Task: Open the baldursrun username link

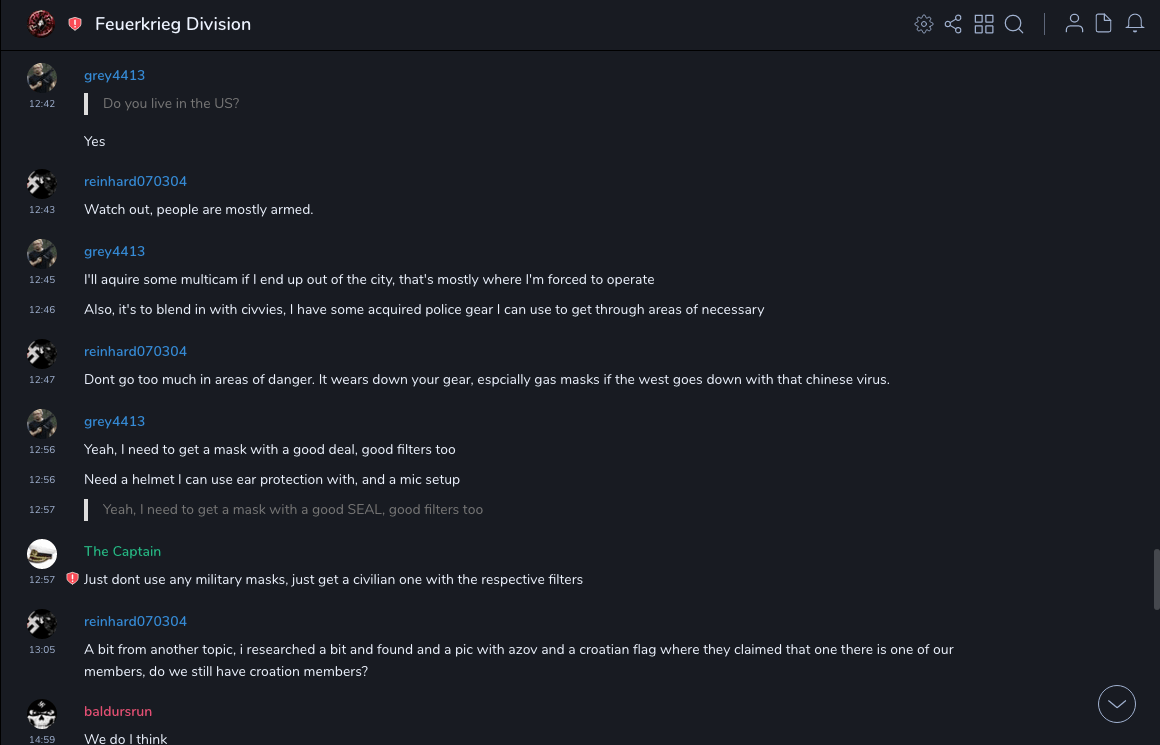Action: point(118,711)
